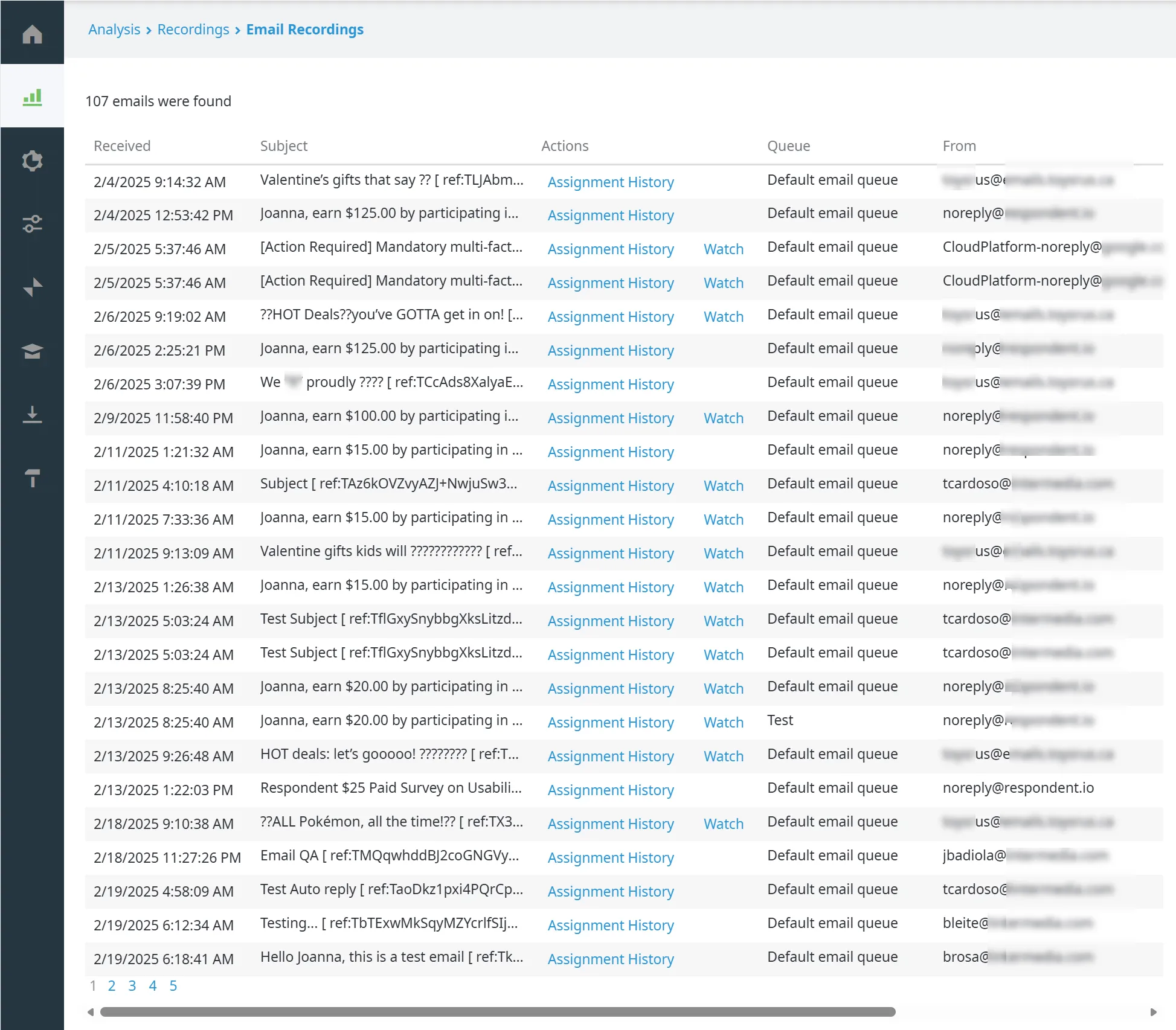Open Assignment History for 2/19/2025 6:18:41 AM email
This screenshot has height=1030, width=1176.
(x=611, y=959)
